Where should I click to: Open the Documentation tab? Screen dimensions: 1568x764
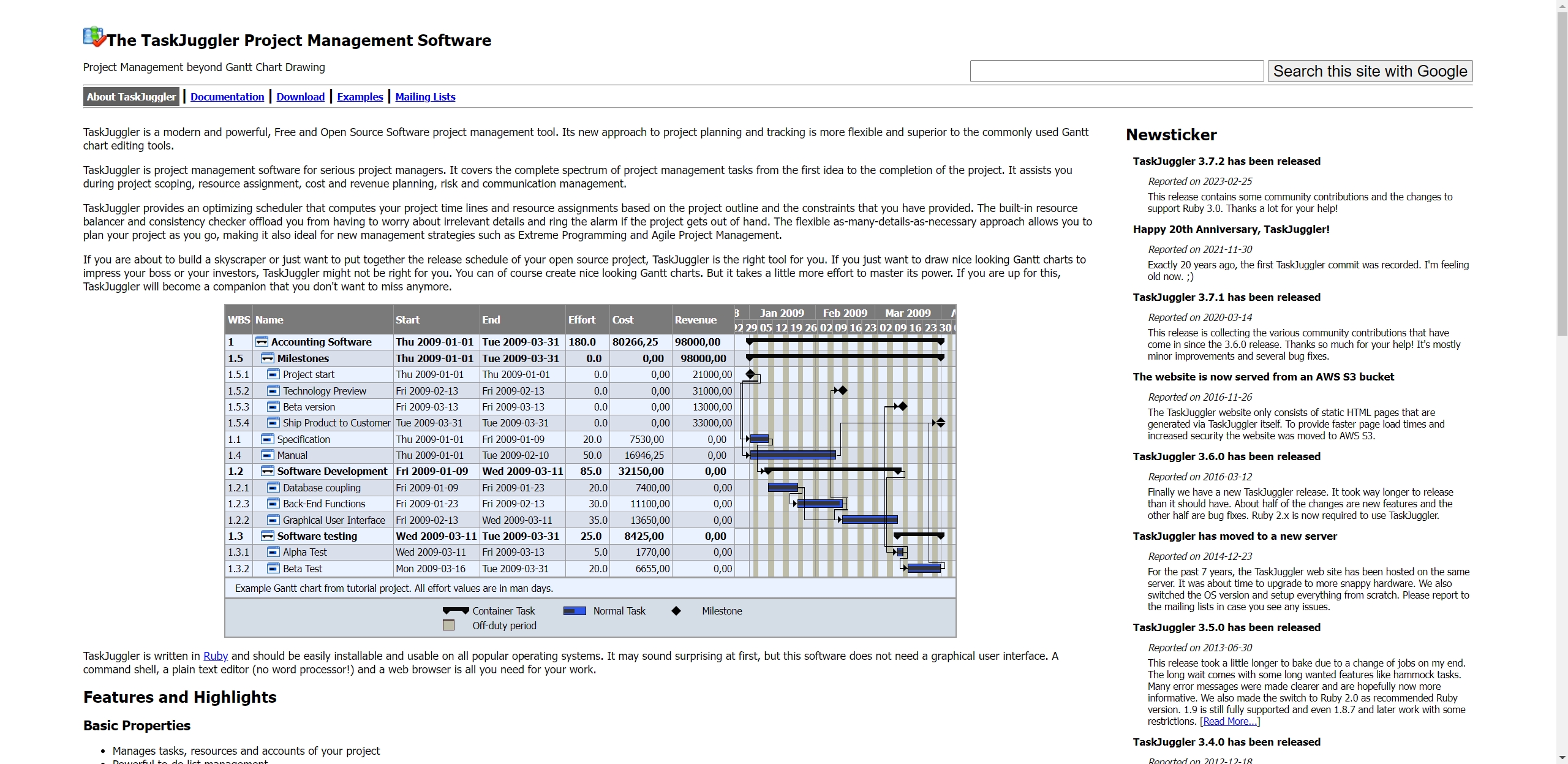(227, 97)
